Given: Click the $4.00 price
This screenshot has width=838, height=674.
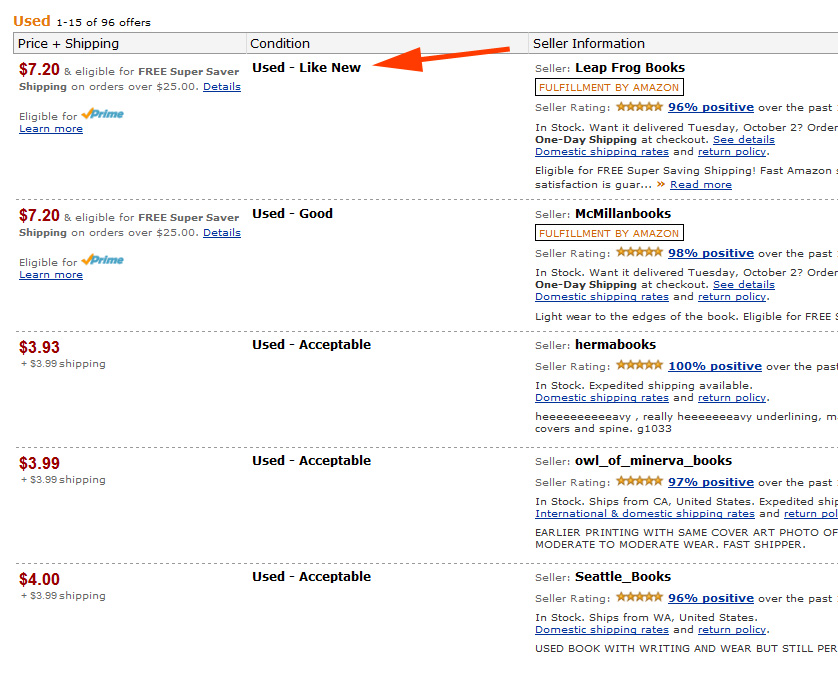Looking at the screenshot, I should click(40, 579).
